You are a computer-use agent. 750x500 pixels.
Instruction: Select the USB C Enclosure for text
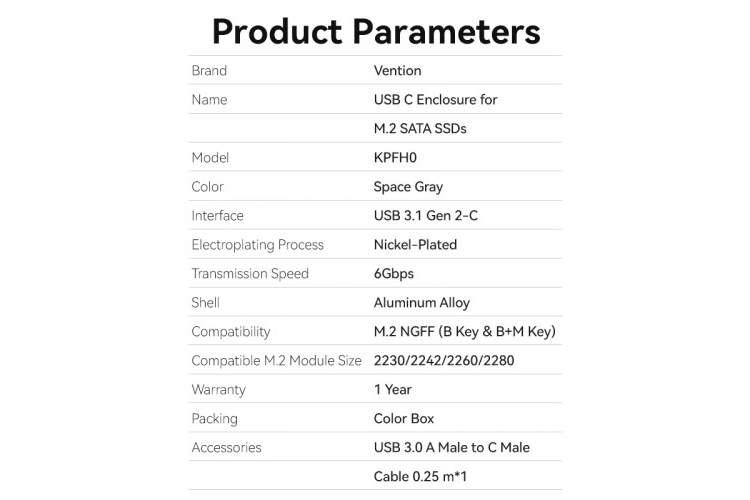435,100
